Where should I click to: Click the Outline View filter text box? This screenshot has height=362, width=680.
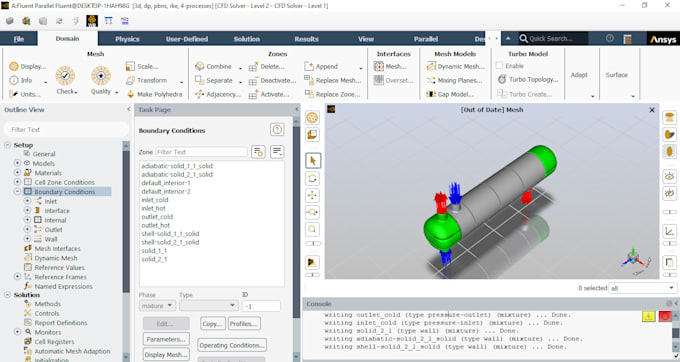pyautogui.click(x=66, y=129)
